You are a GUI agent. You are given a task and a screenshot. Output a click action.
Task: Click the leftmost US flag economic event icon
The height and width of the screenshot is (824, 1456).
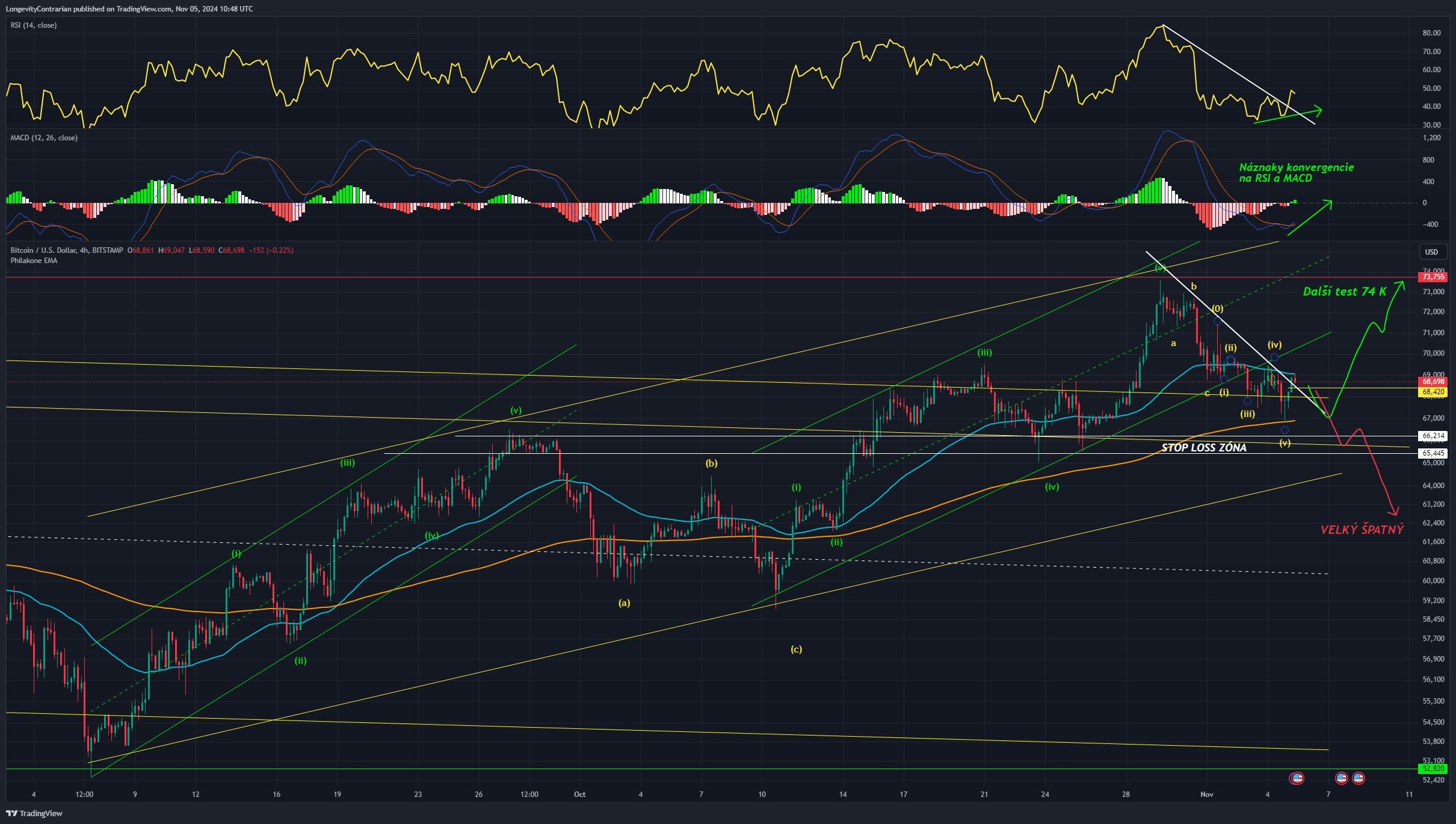(x=1297, y=778)
